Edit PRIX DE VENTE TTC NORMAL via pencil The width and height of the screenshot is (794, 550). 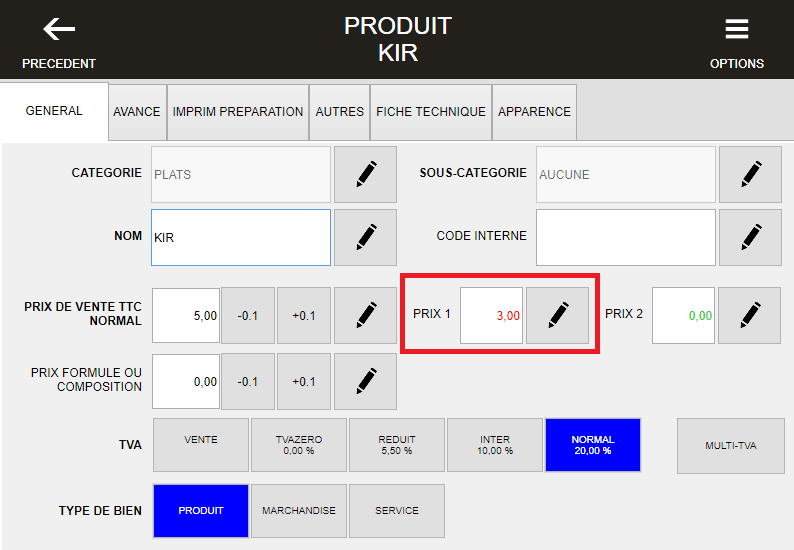click(365, 315)
